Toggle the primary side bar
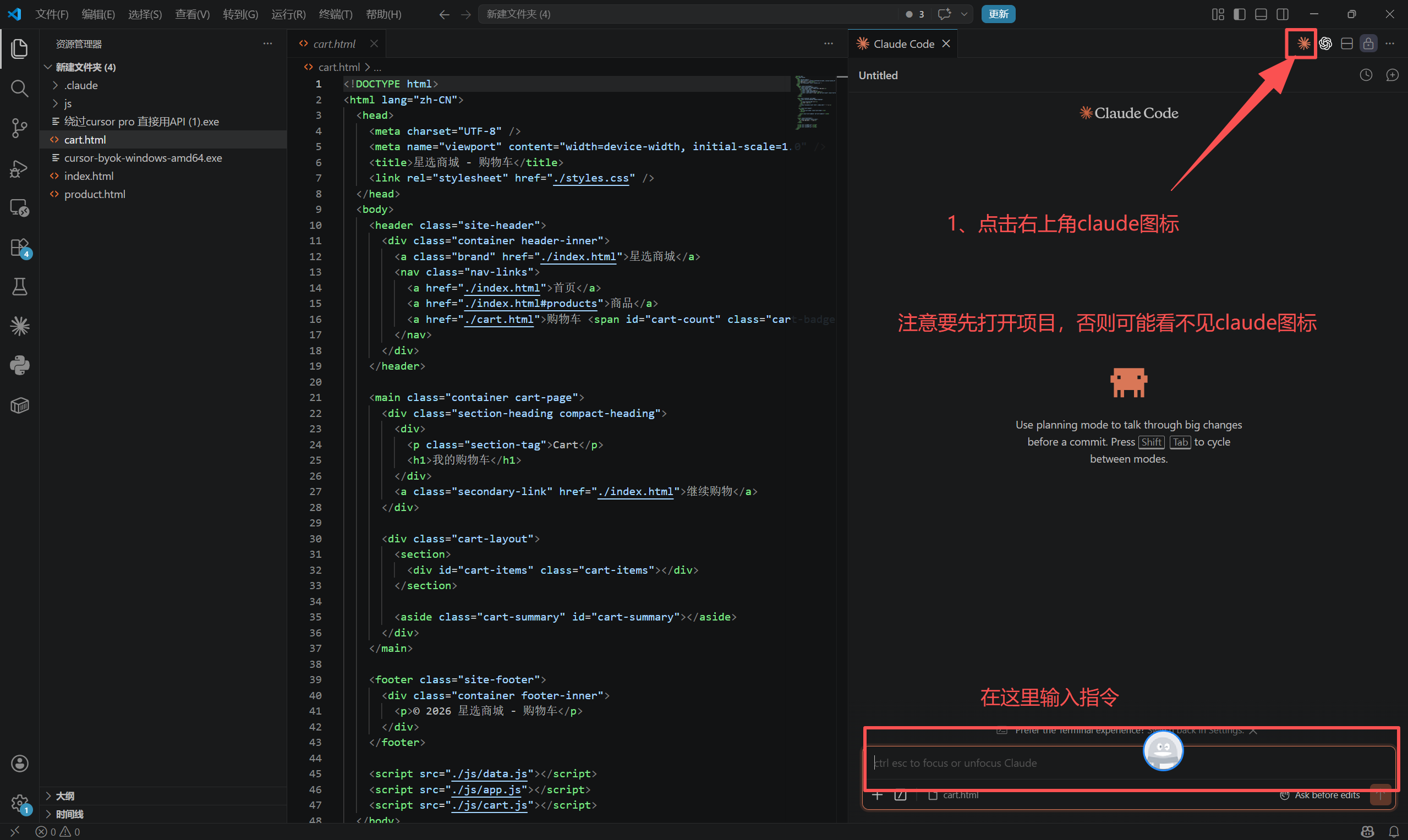 (x=1239, y=14)
